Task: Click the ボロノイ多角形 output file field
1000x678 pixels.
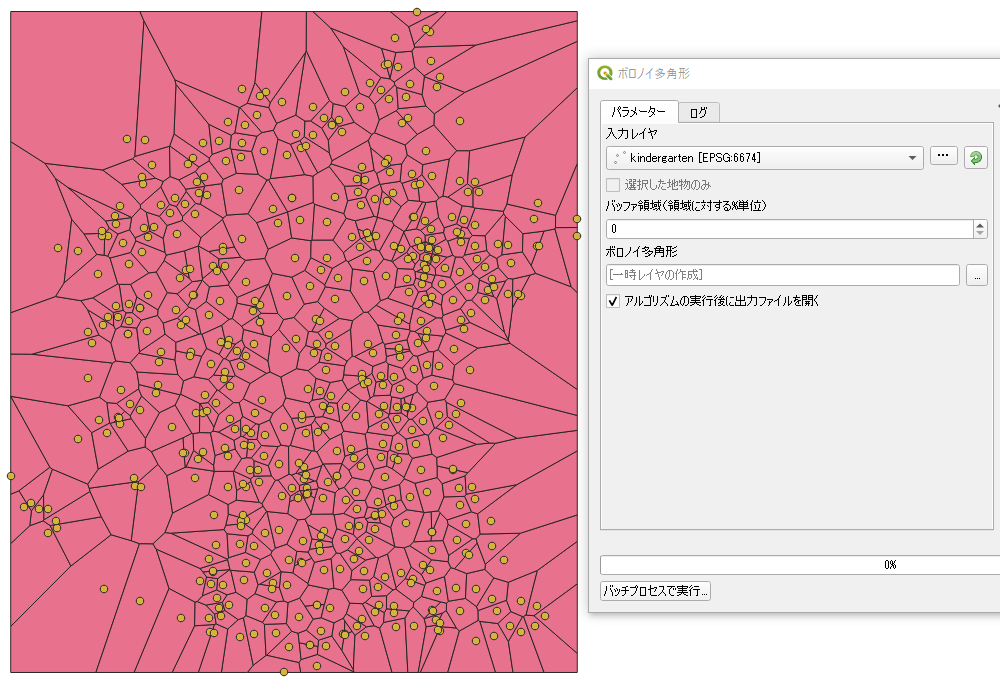Action: pos(783,275)
